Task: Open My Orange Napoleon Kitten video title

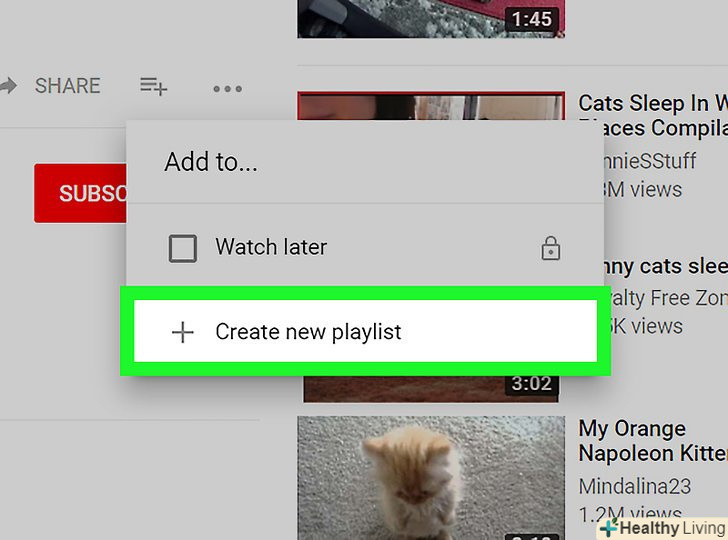Action: click(653, 441)
